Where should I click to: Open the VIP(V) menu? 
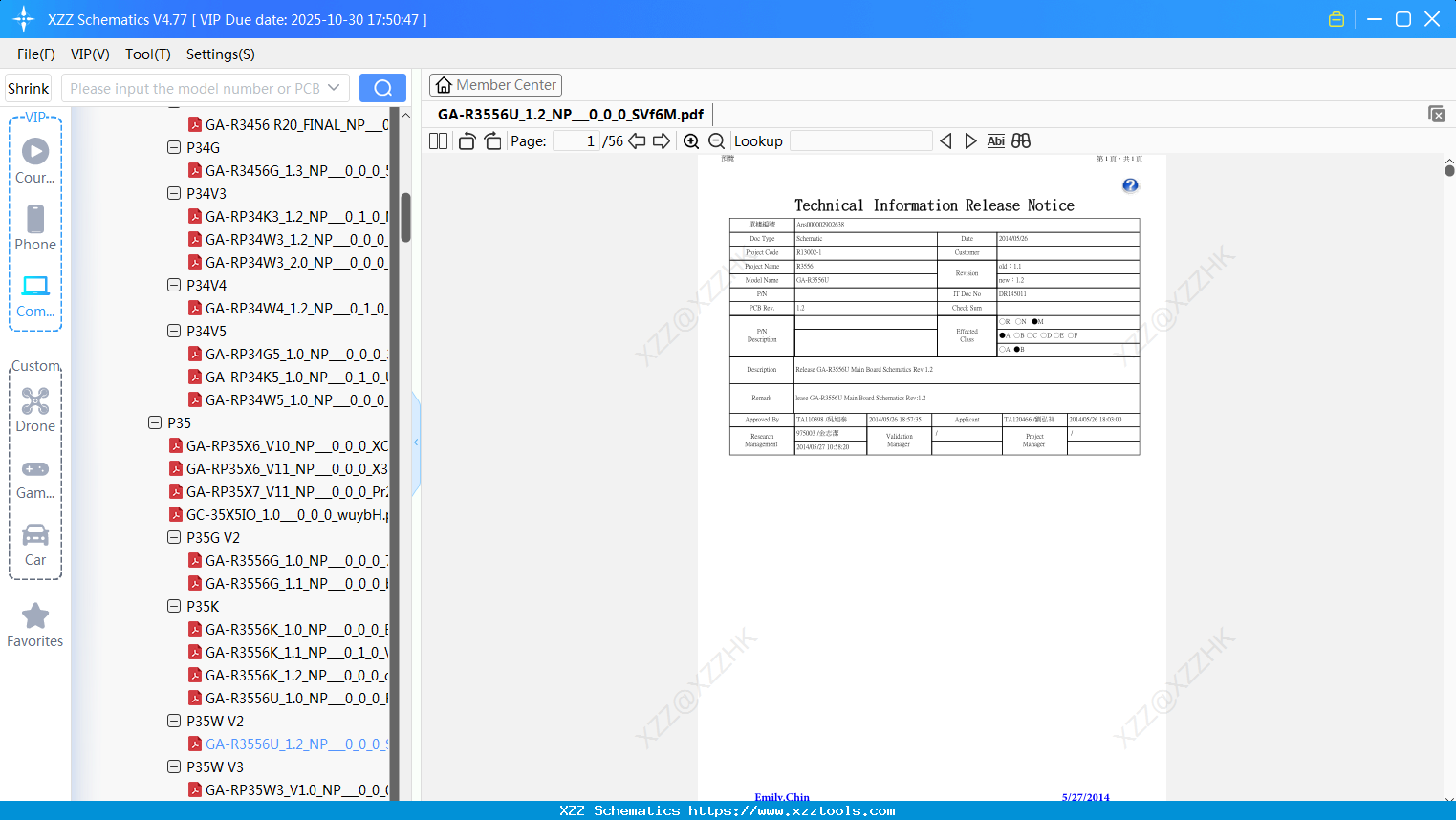(x=90, y=54)
